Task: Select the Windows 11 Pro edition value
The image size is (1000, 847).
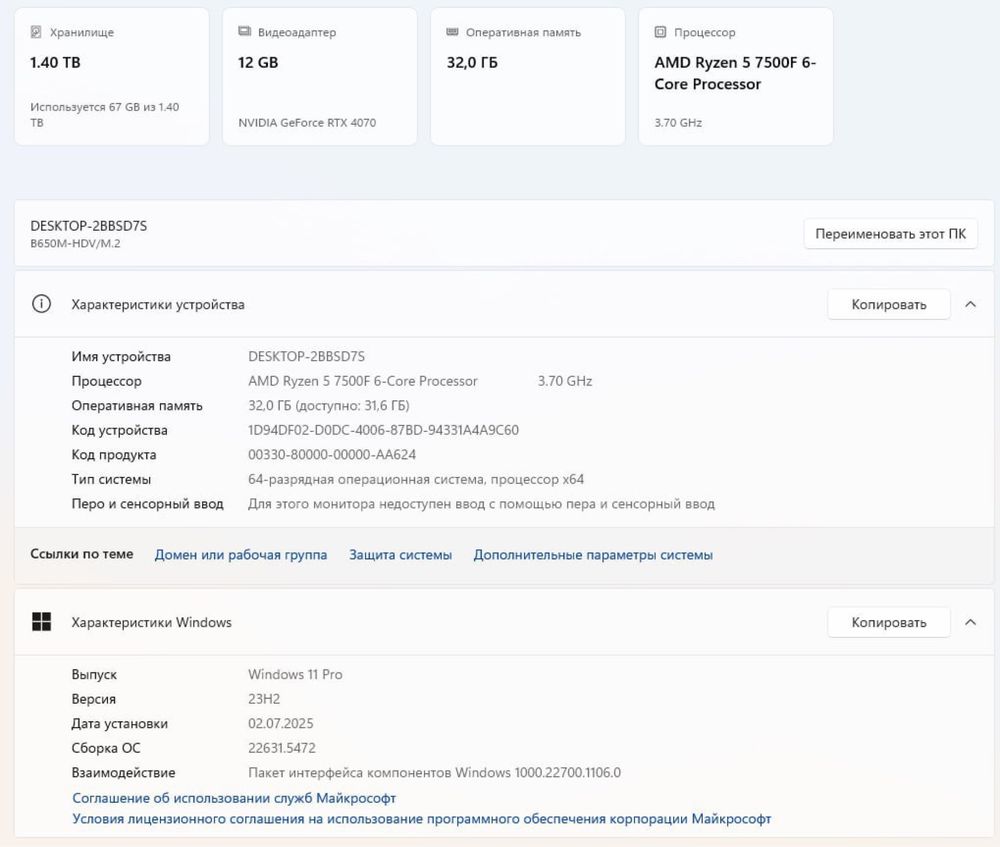Action: (x=295, y=674)
